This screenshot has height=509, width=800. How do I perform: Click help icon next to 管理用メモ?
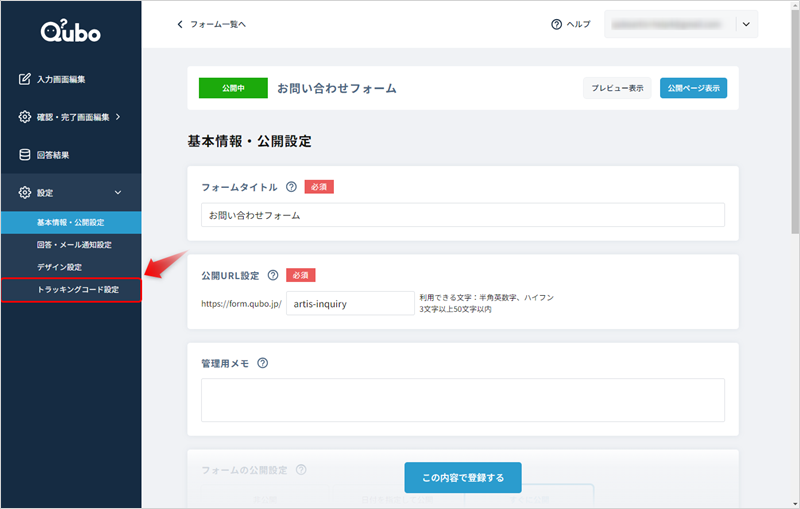[x=263, y=363]
